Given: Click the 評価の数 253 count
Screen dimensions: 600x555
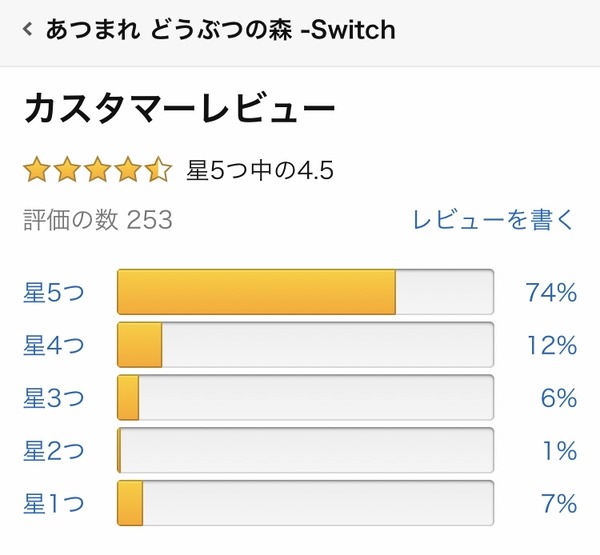Looking at the screenshot, I should 98,219.
